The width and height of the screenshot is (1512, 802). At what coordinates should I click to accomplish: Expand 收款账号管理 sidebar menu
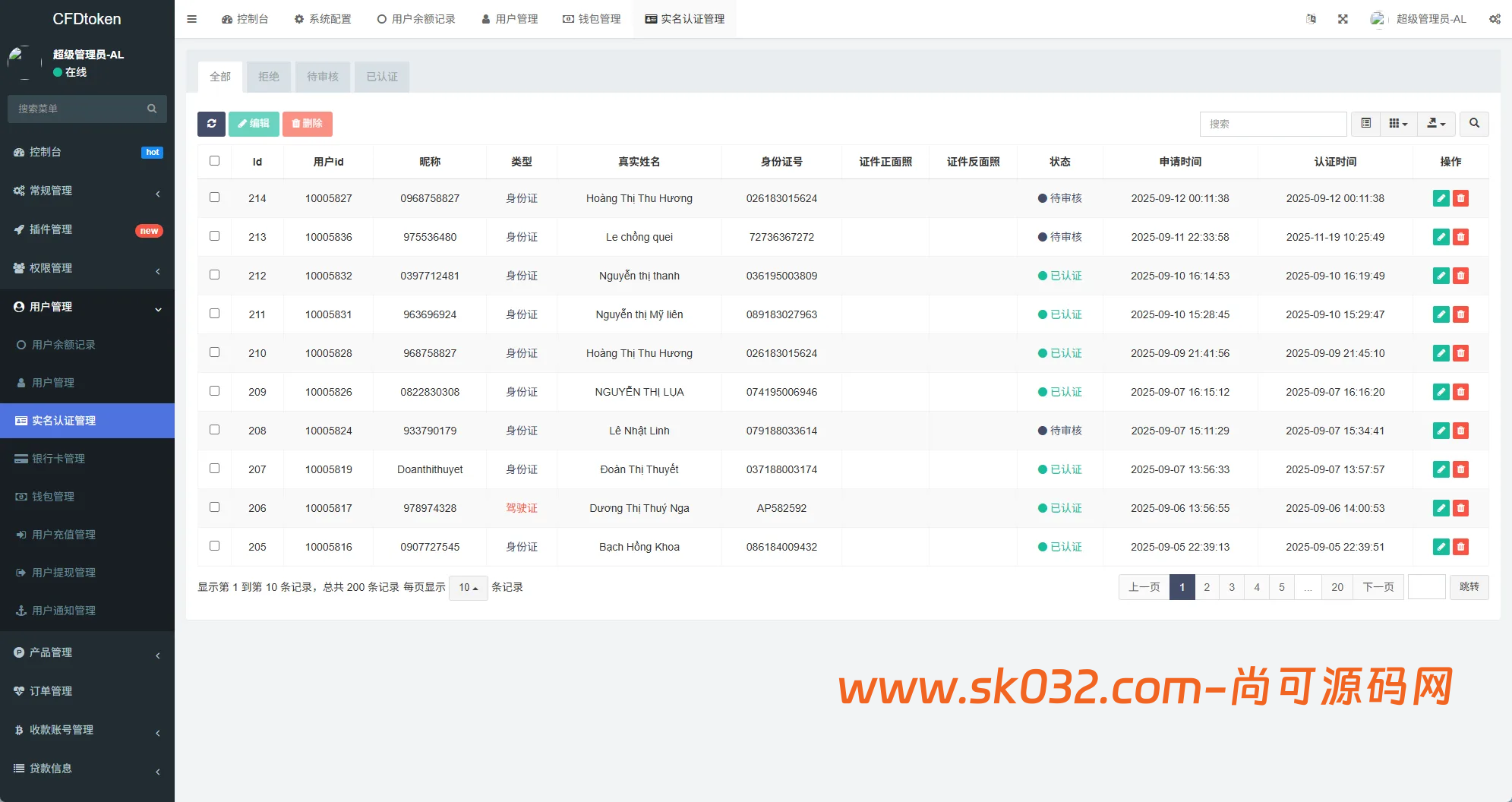click(87, 730)
